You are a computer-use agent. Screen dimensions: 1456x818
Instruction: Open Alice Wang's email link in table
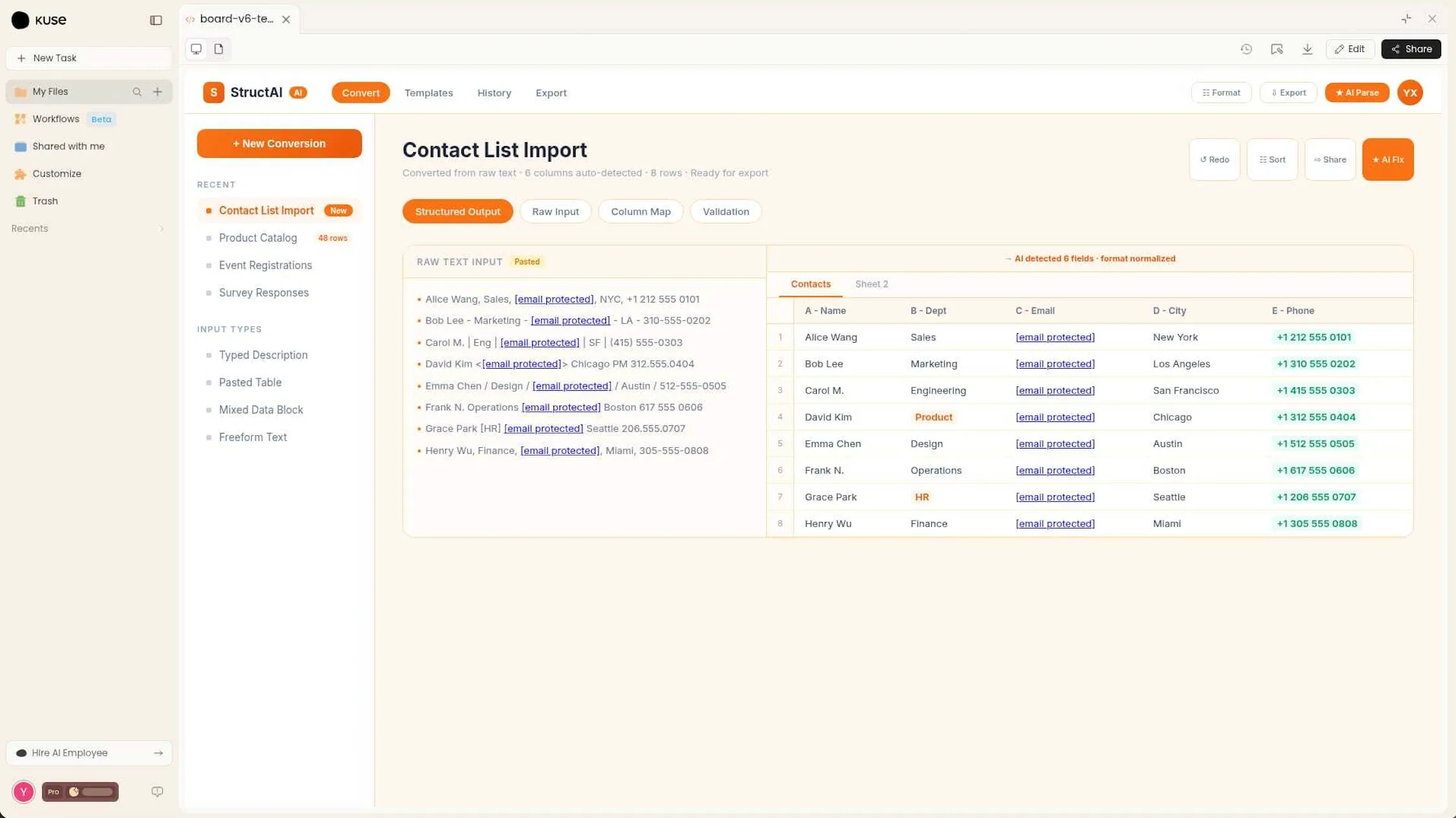tap(1054, 337)
